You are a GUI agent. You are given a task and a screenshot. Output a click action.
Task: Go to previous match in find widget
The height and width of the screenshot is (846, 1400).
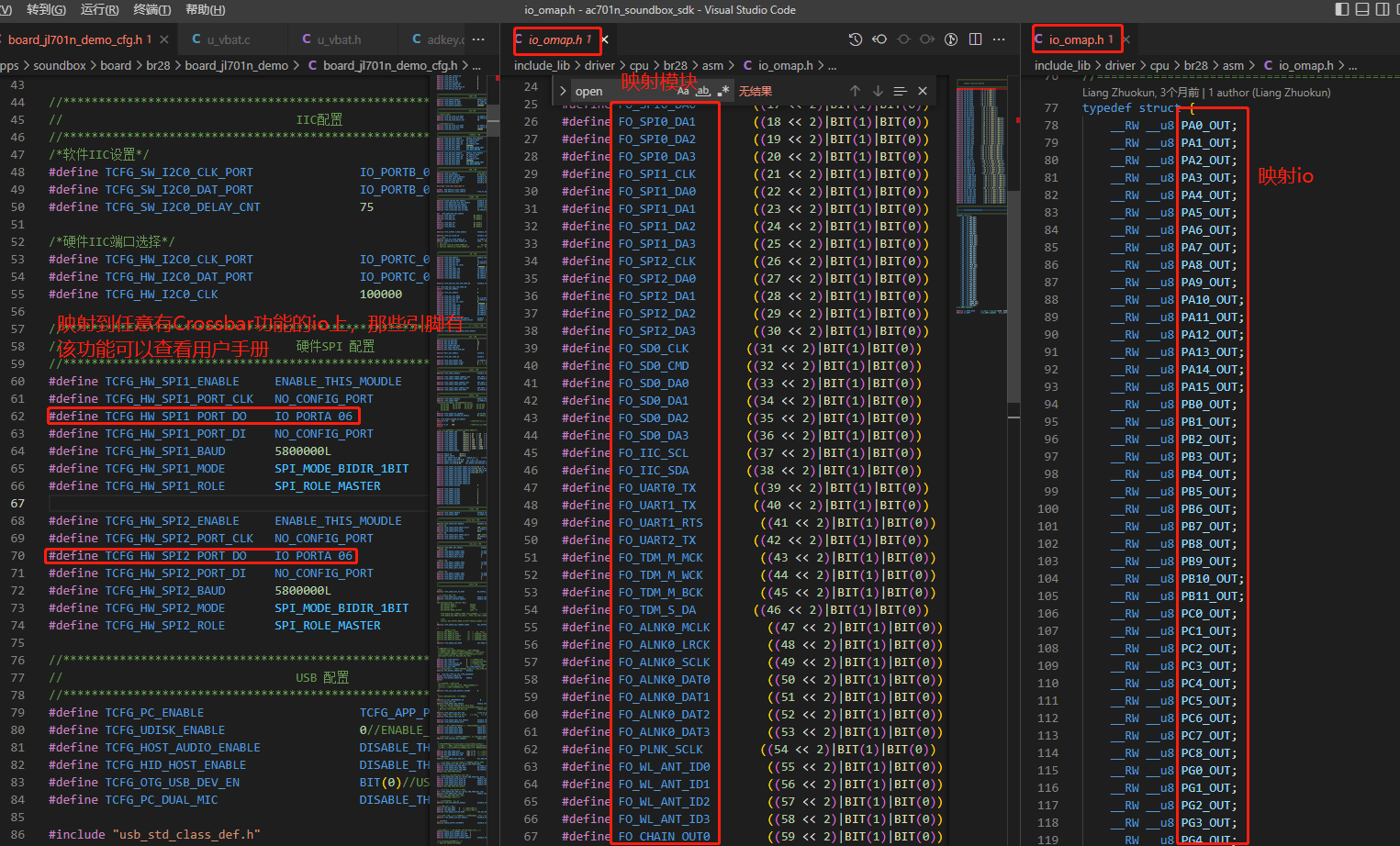pyautogui.click(x=855, y=91)
